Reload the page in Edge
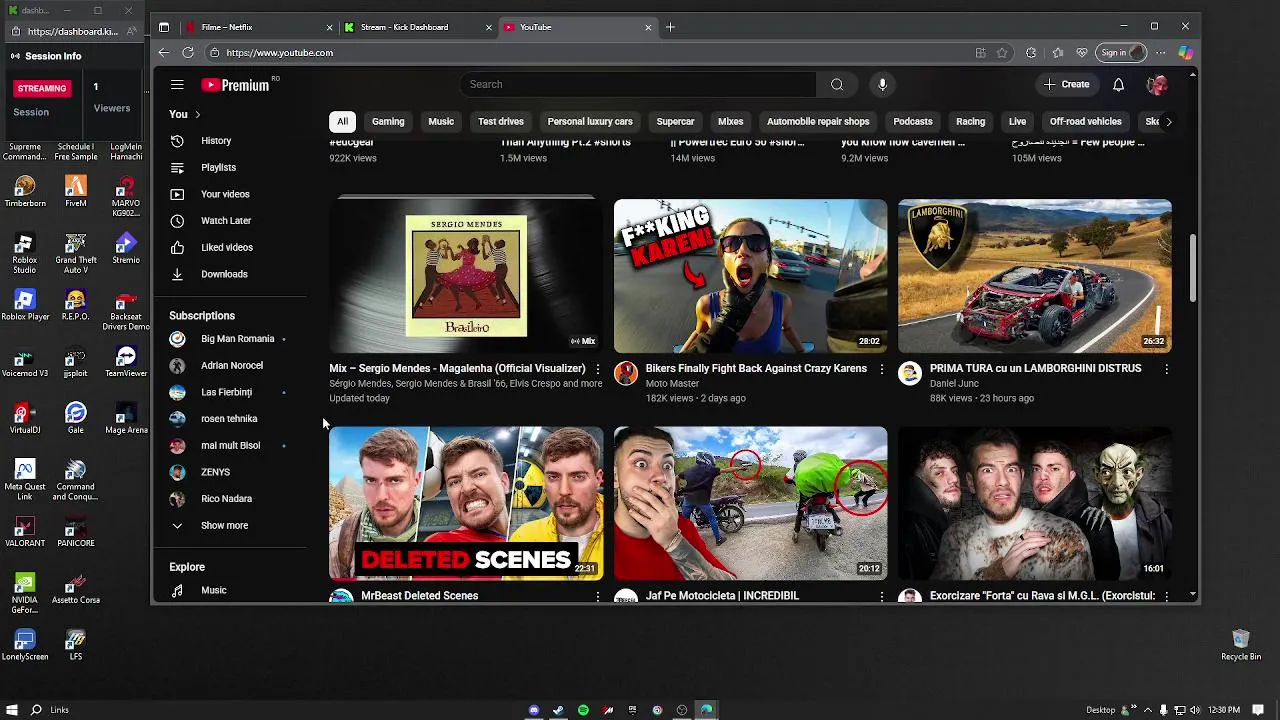1280x720 pixels. [x=188, y=53]
